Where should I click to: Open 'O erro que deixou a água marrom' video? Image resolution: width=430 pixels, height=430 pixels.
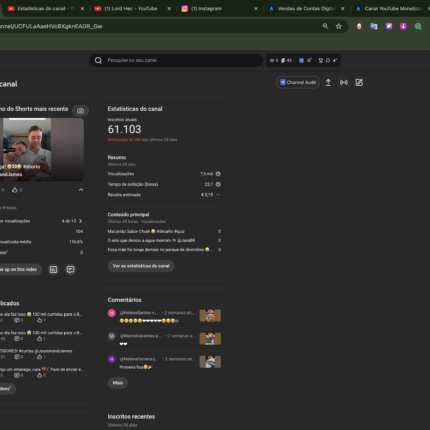coord(151,240)
